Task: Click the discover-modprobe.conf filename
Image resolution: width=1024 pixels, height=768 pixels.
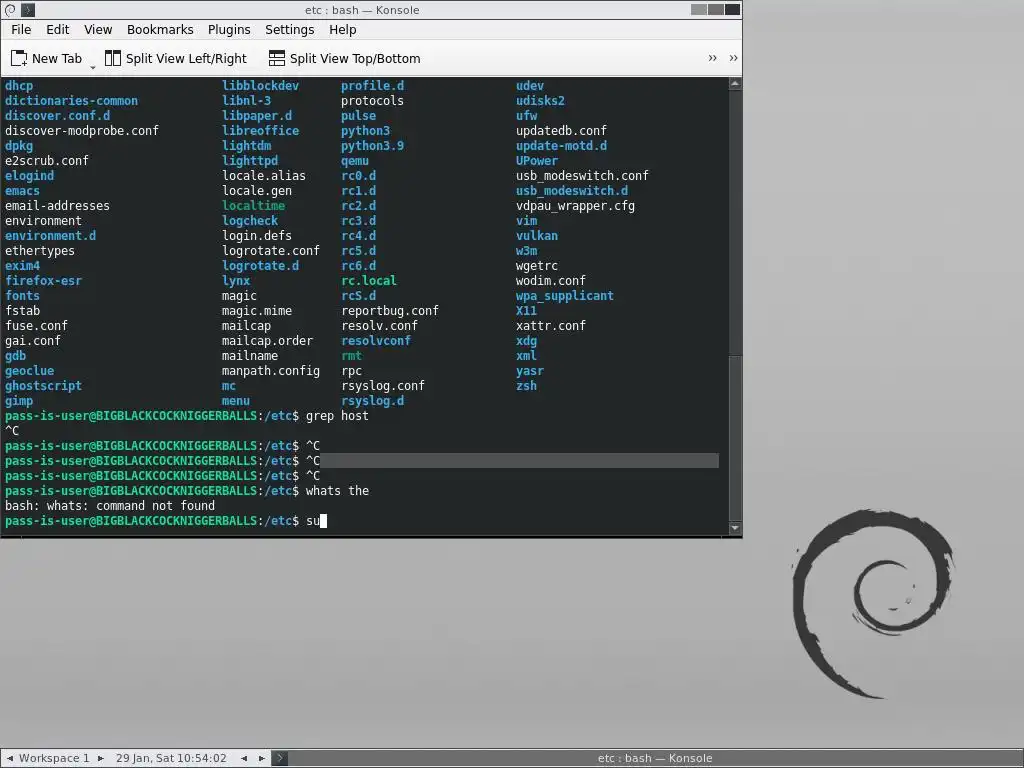Action: click(x=82, y=131)
